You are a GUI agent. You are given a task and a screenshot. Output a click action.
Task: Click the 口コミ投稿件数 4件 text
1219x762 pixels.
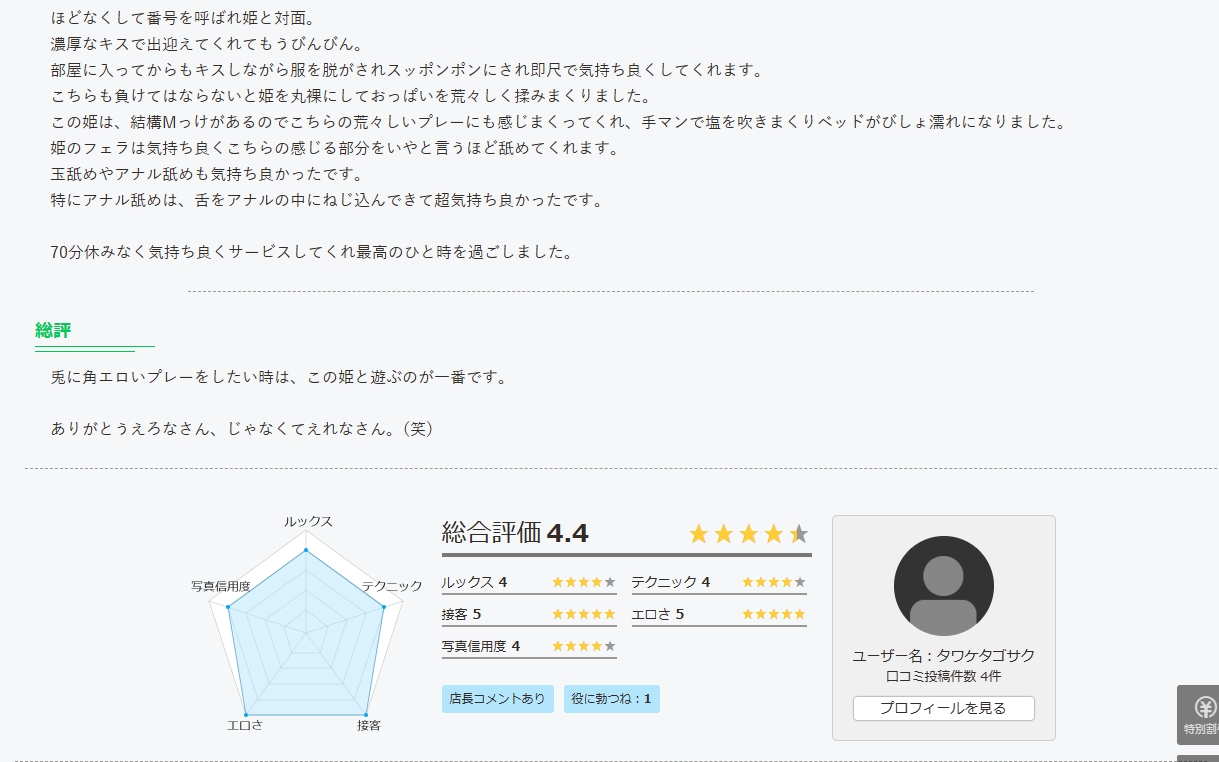[943, 677]
